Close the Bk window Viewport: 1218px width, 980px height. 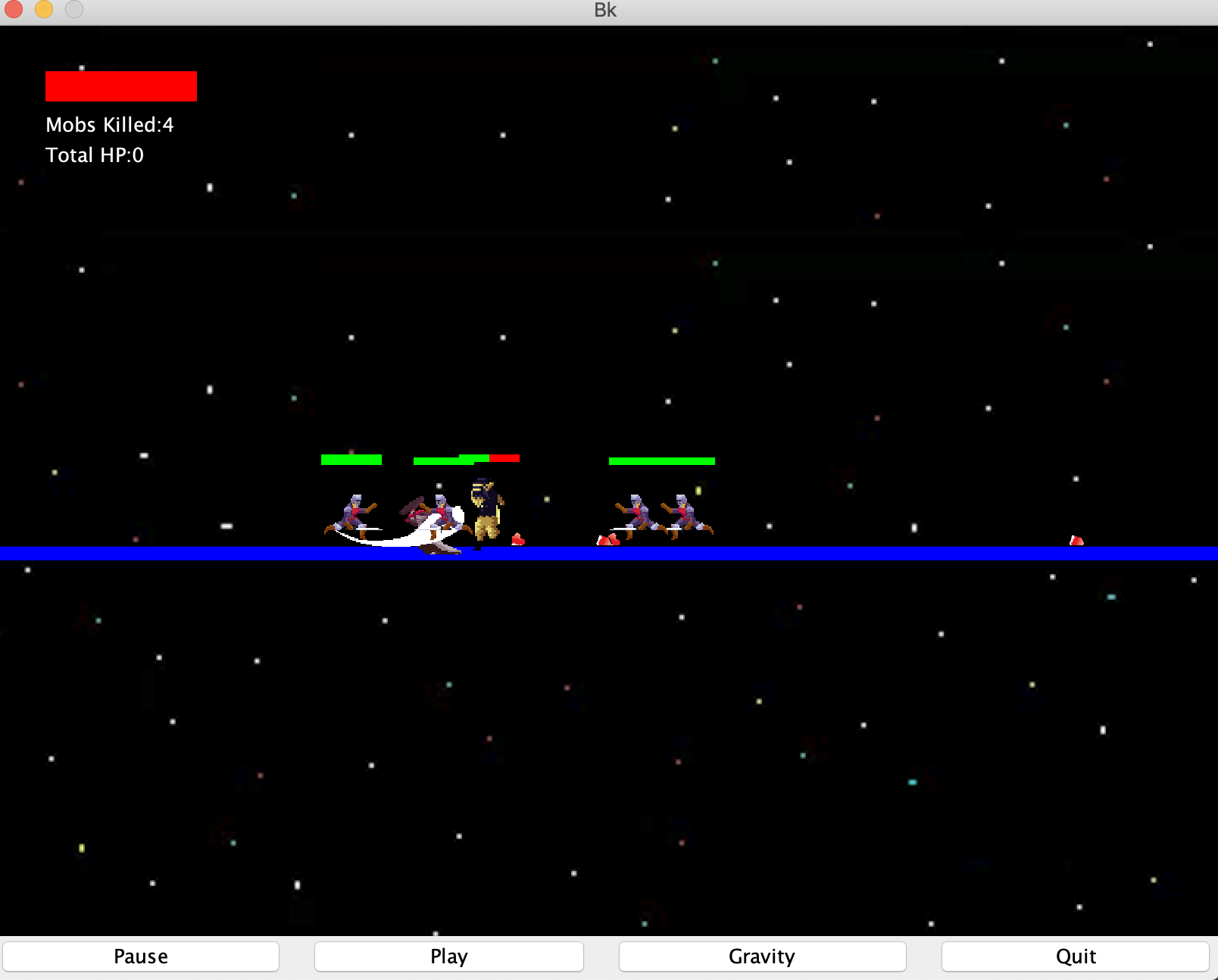click(14, 9)
